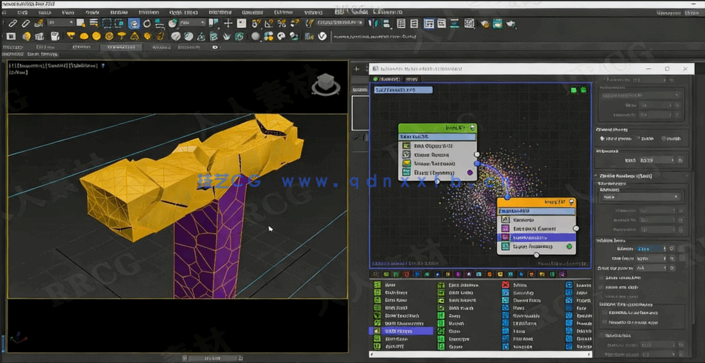Click the operator depot horizontal scrollbar

pos(481,354)
